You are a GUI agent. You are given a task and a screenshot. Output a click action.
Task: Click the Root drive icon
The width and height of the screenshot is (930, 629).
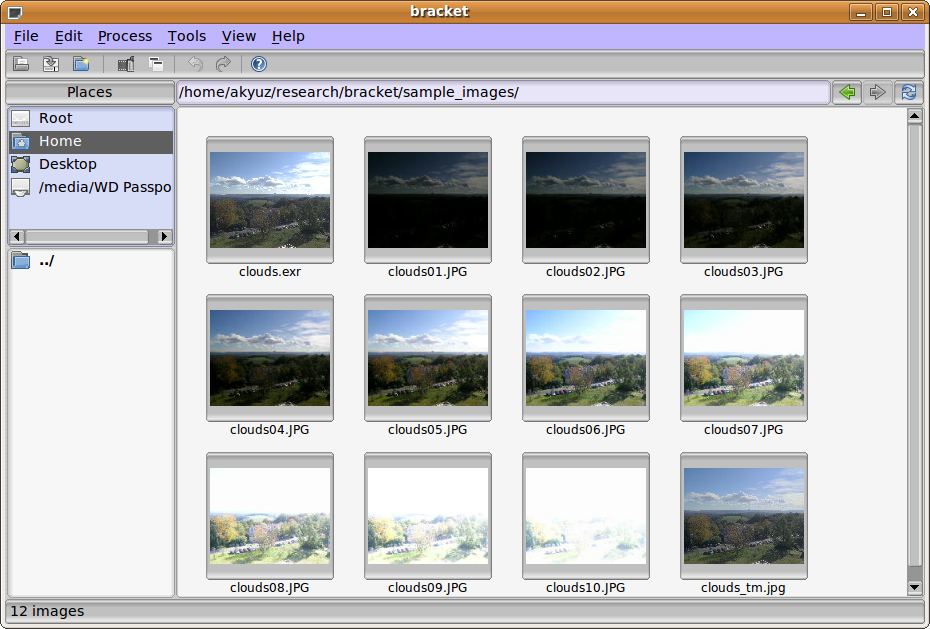click(x=21, y=119)
